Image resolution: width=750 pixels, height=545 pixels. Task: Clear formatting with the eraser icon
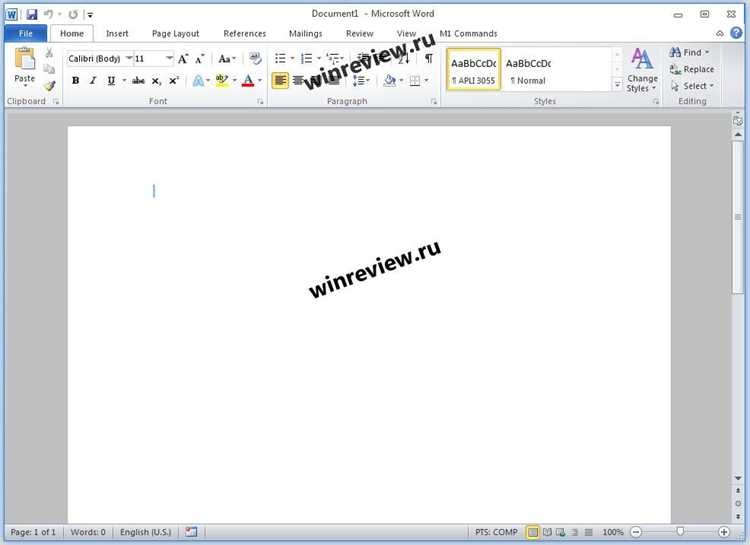(255, 59)
